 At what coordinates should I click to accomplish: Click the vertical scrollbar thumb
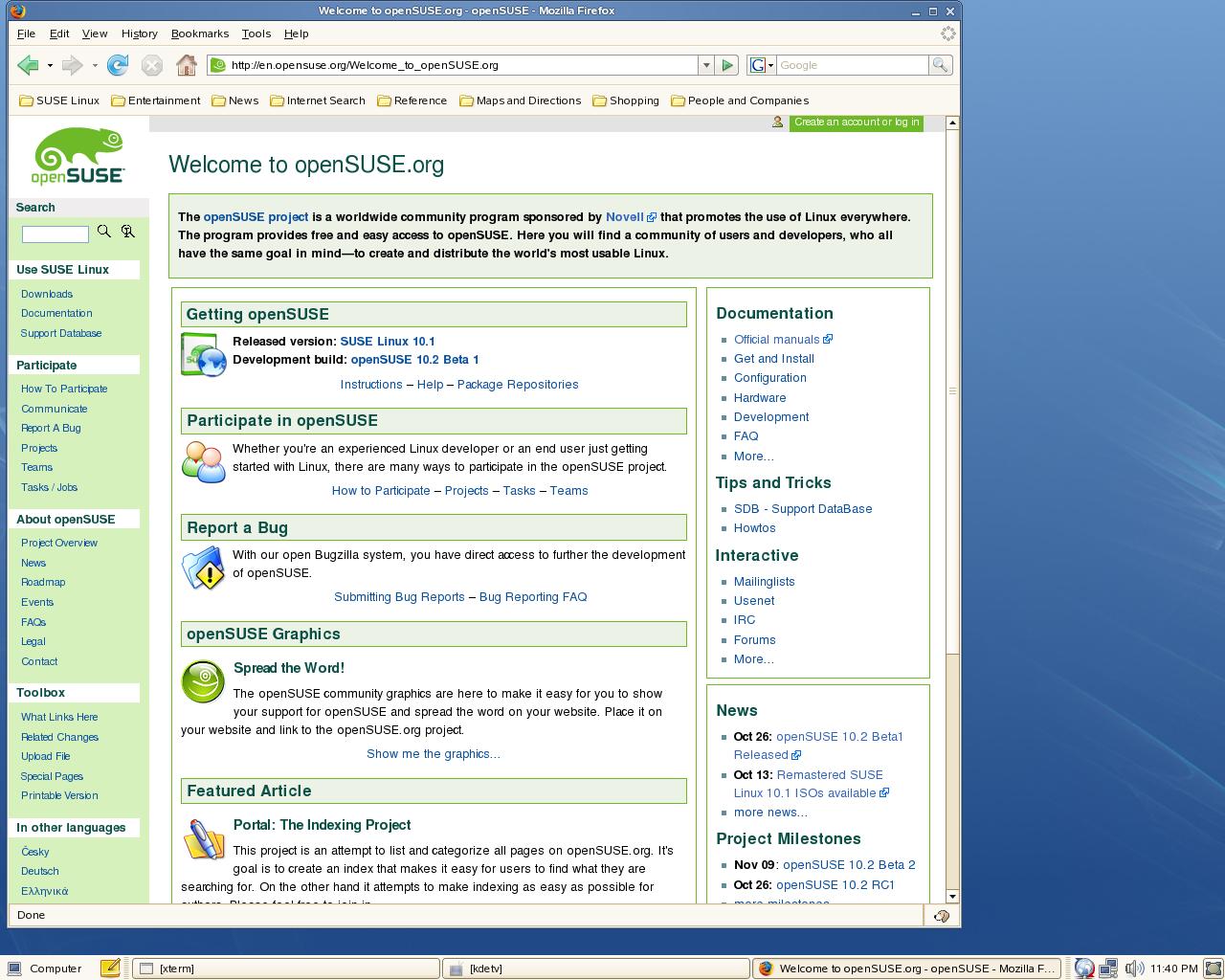tap(952, 391)
